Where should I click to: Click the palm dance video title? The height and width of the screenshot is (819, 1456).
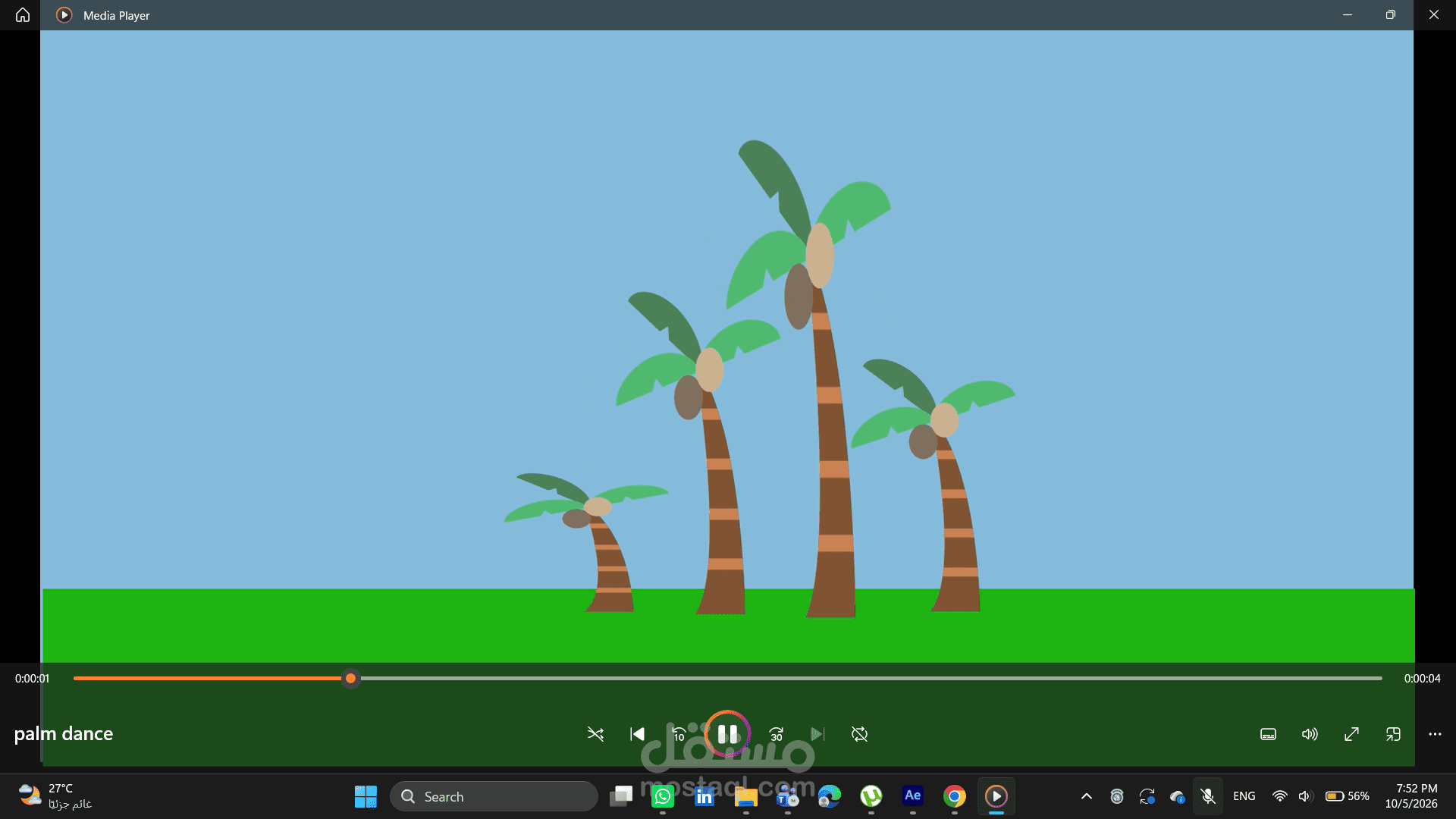tap(64, 733)
